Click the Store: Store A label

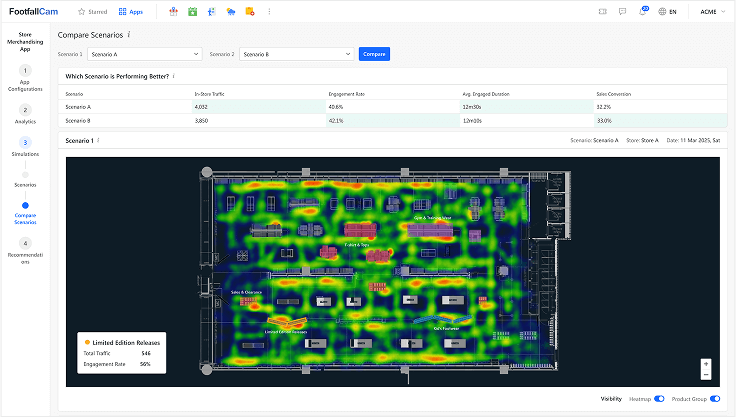pyautogui.click(x=642, y=140)
